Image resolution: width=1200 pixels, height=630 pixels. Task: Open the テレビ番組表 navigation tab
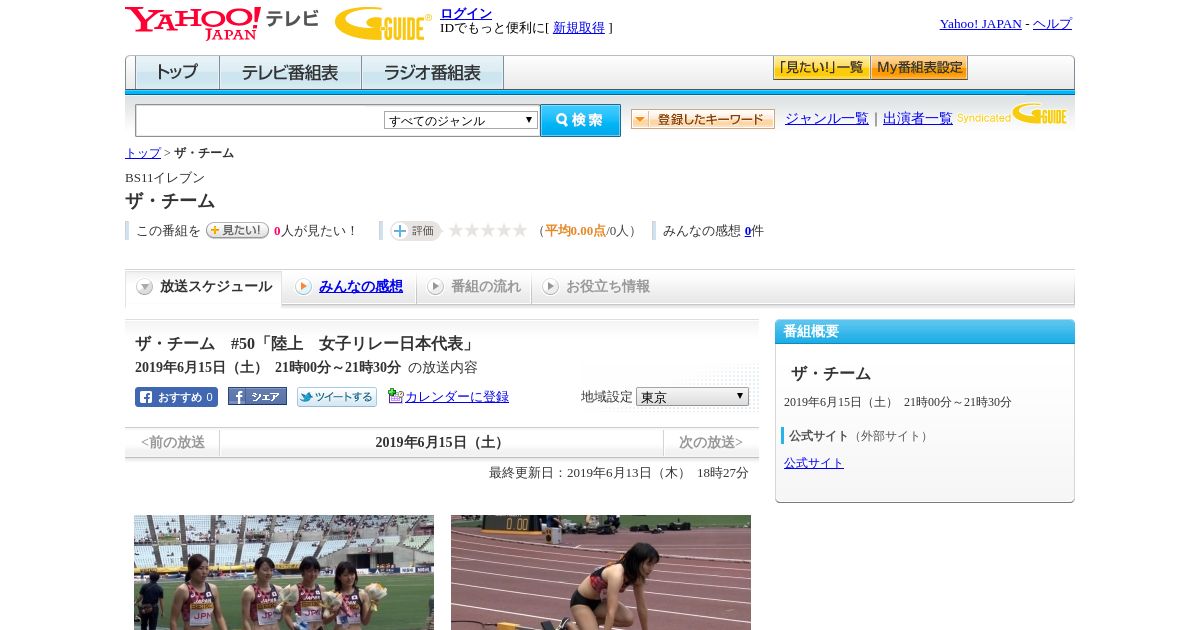tap(290, 73)
